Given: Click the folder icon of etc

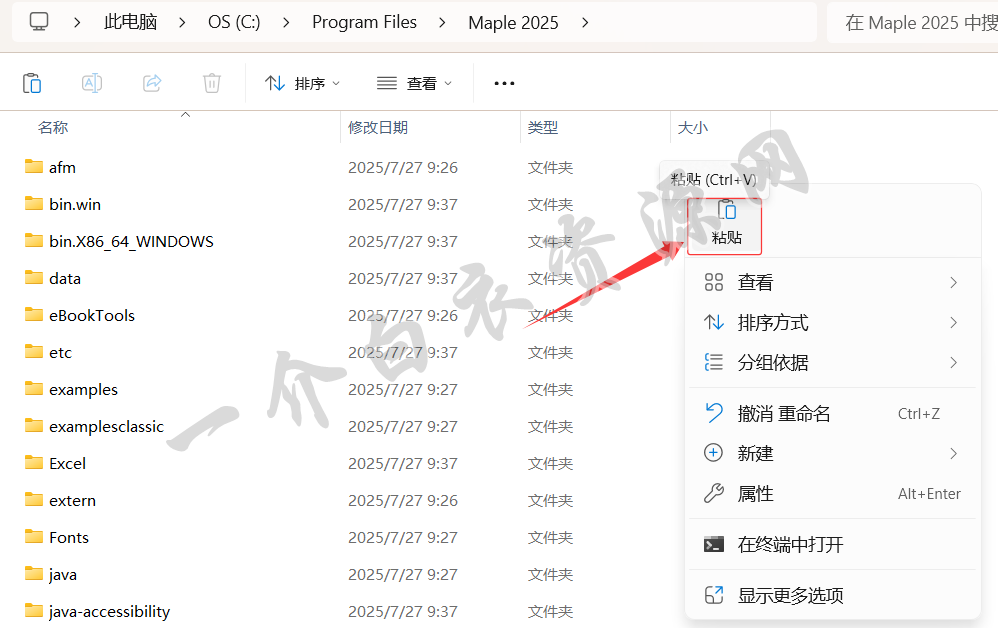Looking at the screenshot, I should coord(34,351).
